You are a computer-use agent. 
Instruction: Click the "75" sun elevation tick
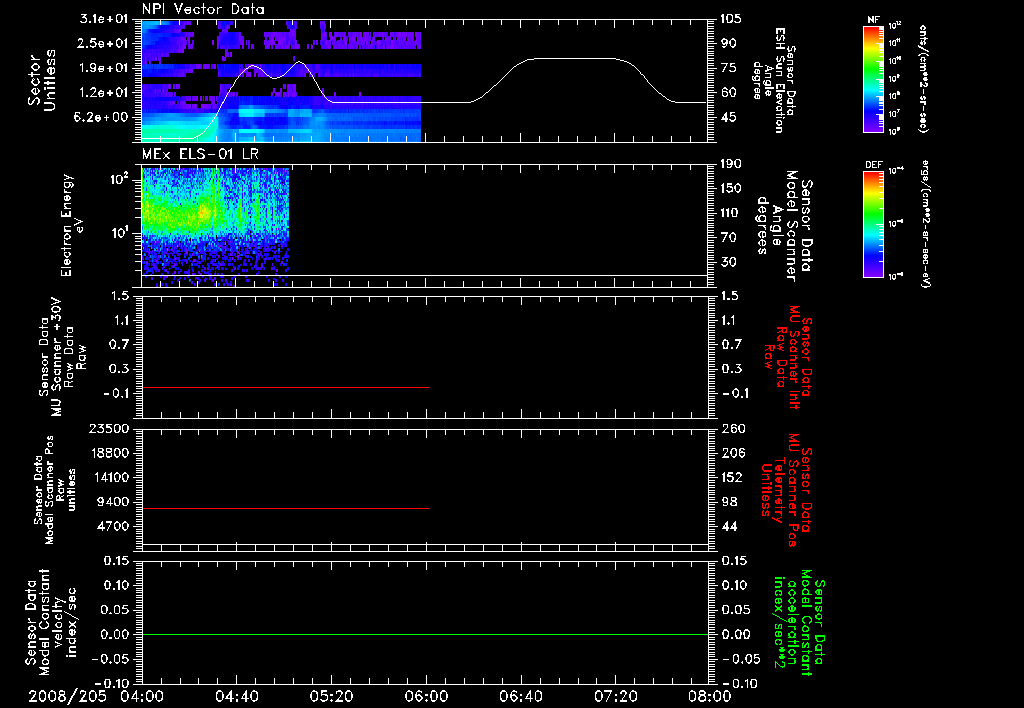tap(728, 68)
